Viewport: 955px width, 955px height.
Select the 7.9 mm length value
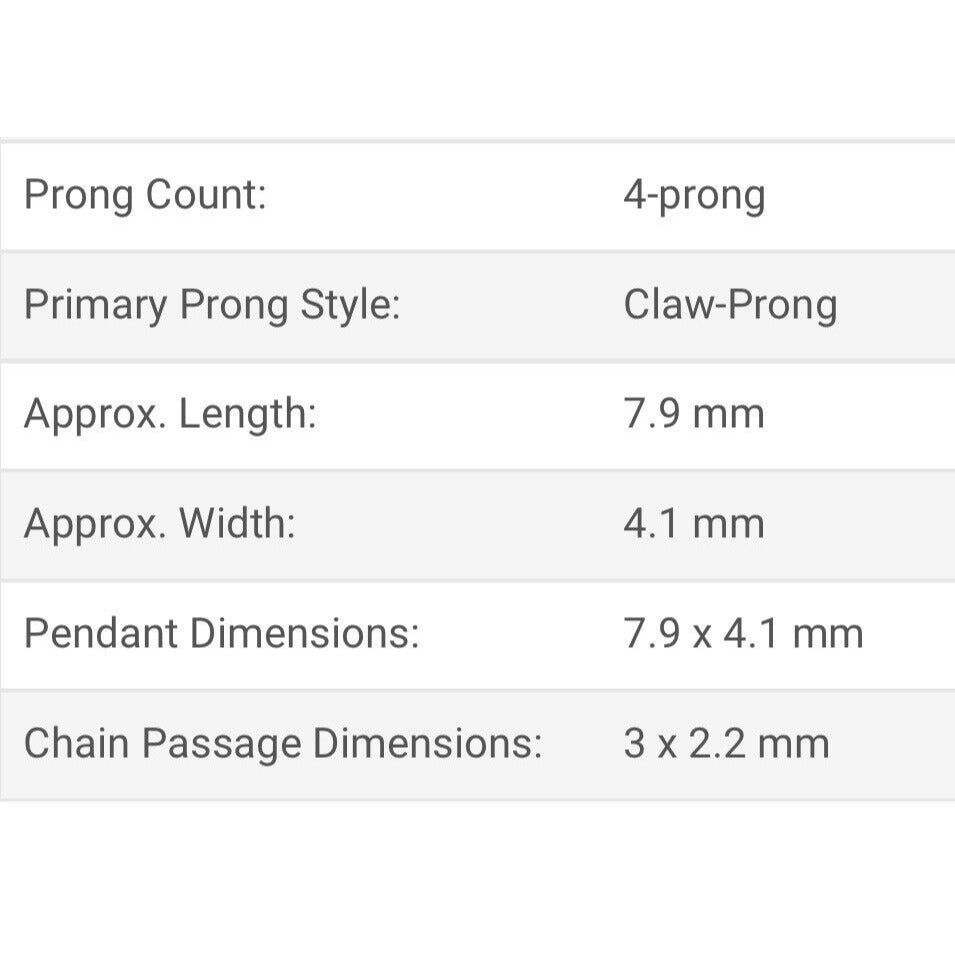click(694, 414)
